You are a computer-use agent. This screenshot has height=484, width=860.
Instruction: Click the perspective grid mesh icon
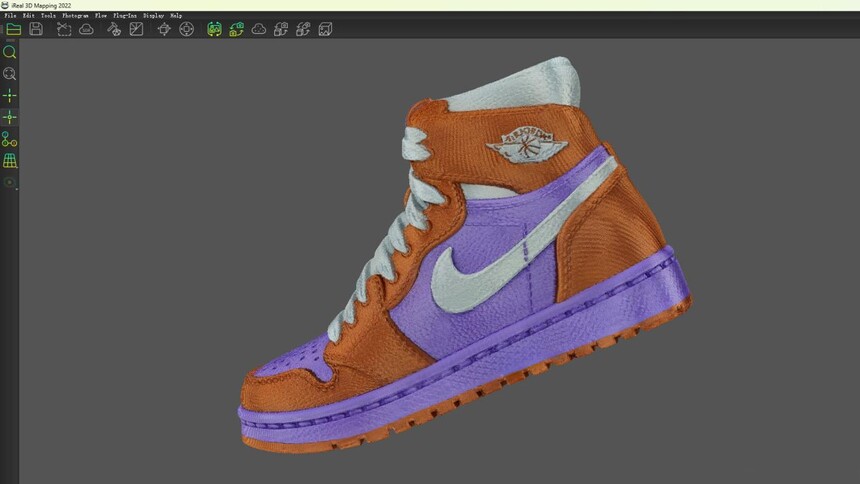pyautogui.click(x=9, y=161)
